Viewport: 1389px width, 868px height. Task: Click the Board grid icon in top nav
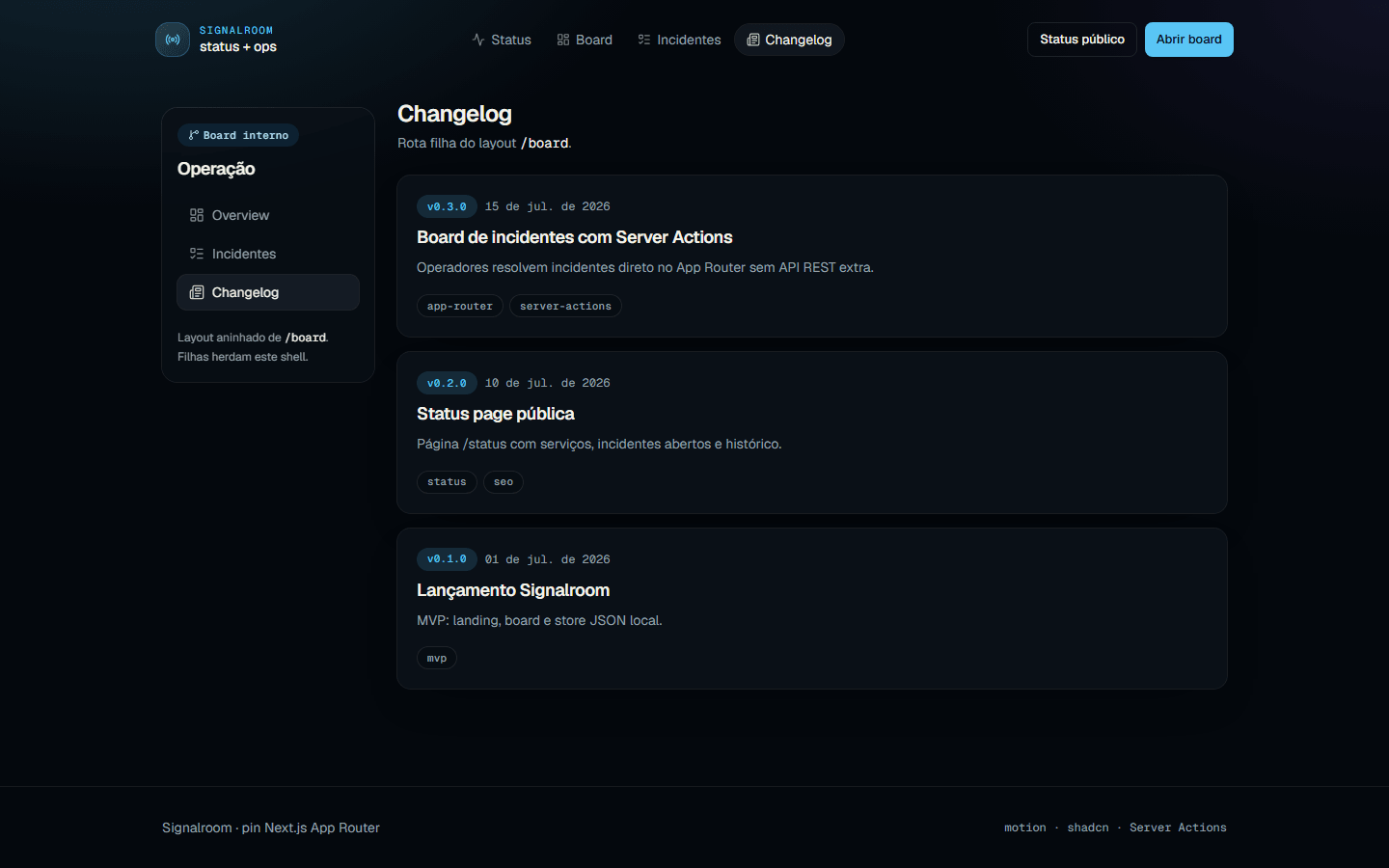[x=563, y=40]
